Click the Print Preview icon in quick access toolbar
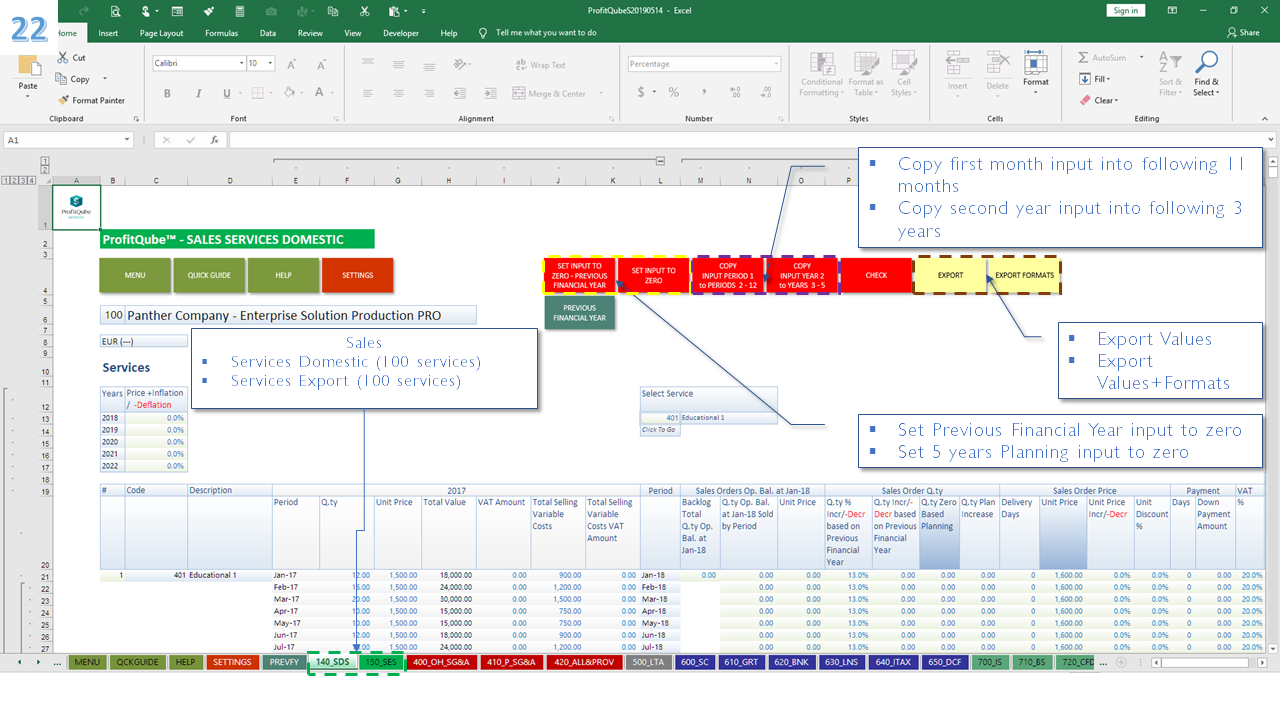1280x720 pixels. point(115,11)
